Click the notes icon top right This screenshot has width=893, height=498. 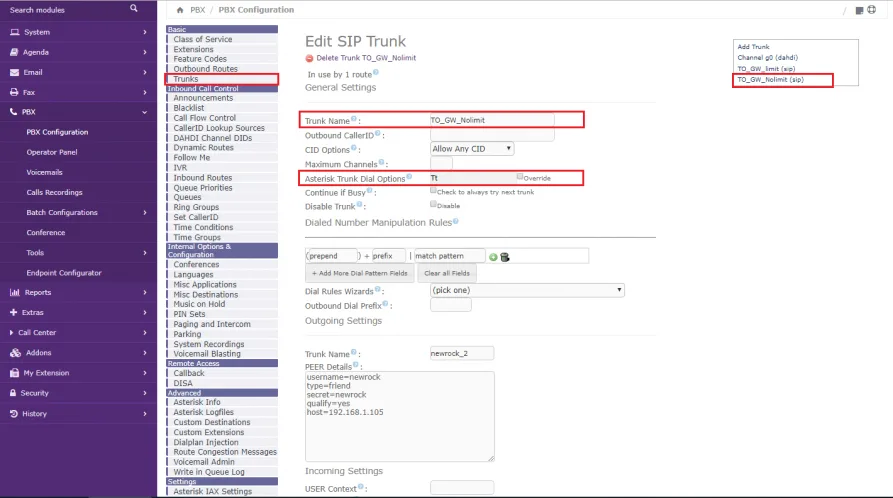(x=859, y=10)
